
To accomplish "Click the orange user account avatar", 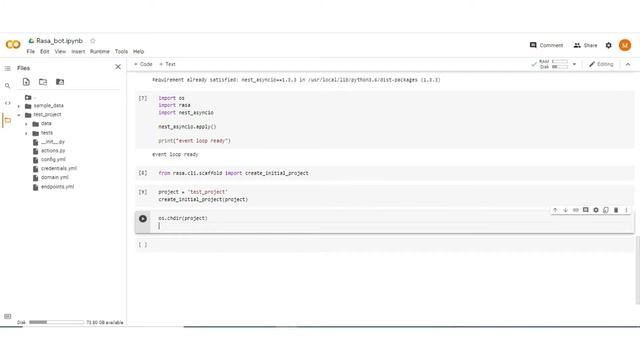I will pyautogui.click(x=625, y=45).
